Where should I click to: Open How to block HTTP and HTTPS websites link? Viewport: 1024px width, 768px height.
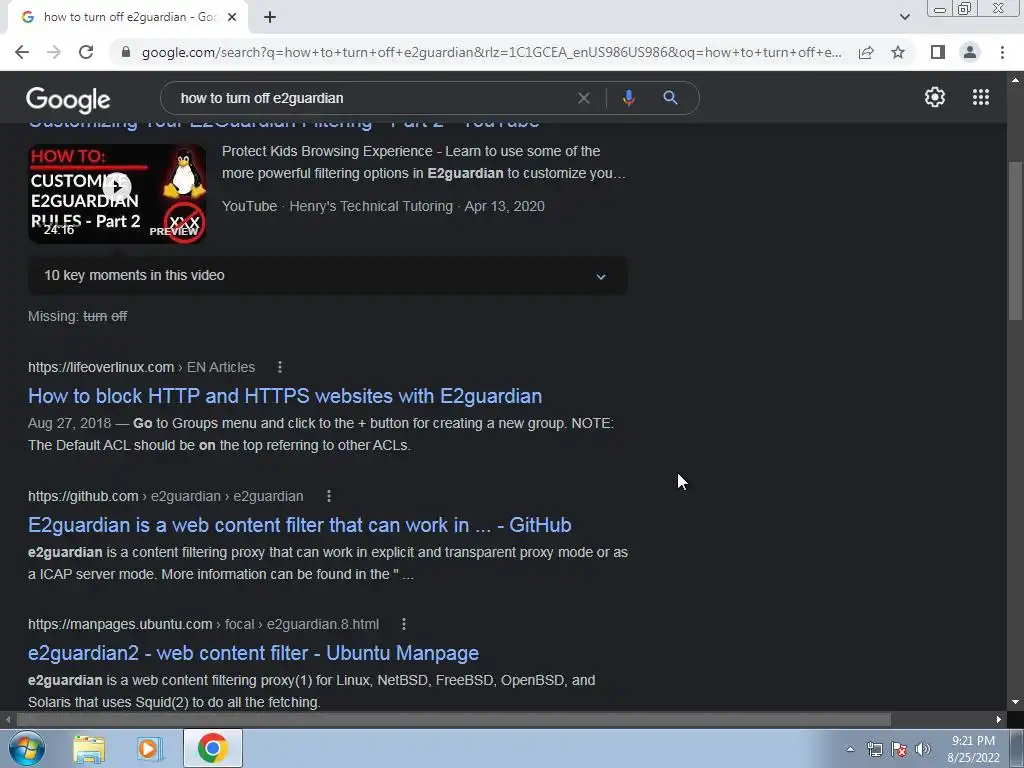[285, 396]
